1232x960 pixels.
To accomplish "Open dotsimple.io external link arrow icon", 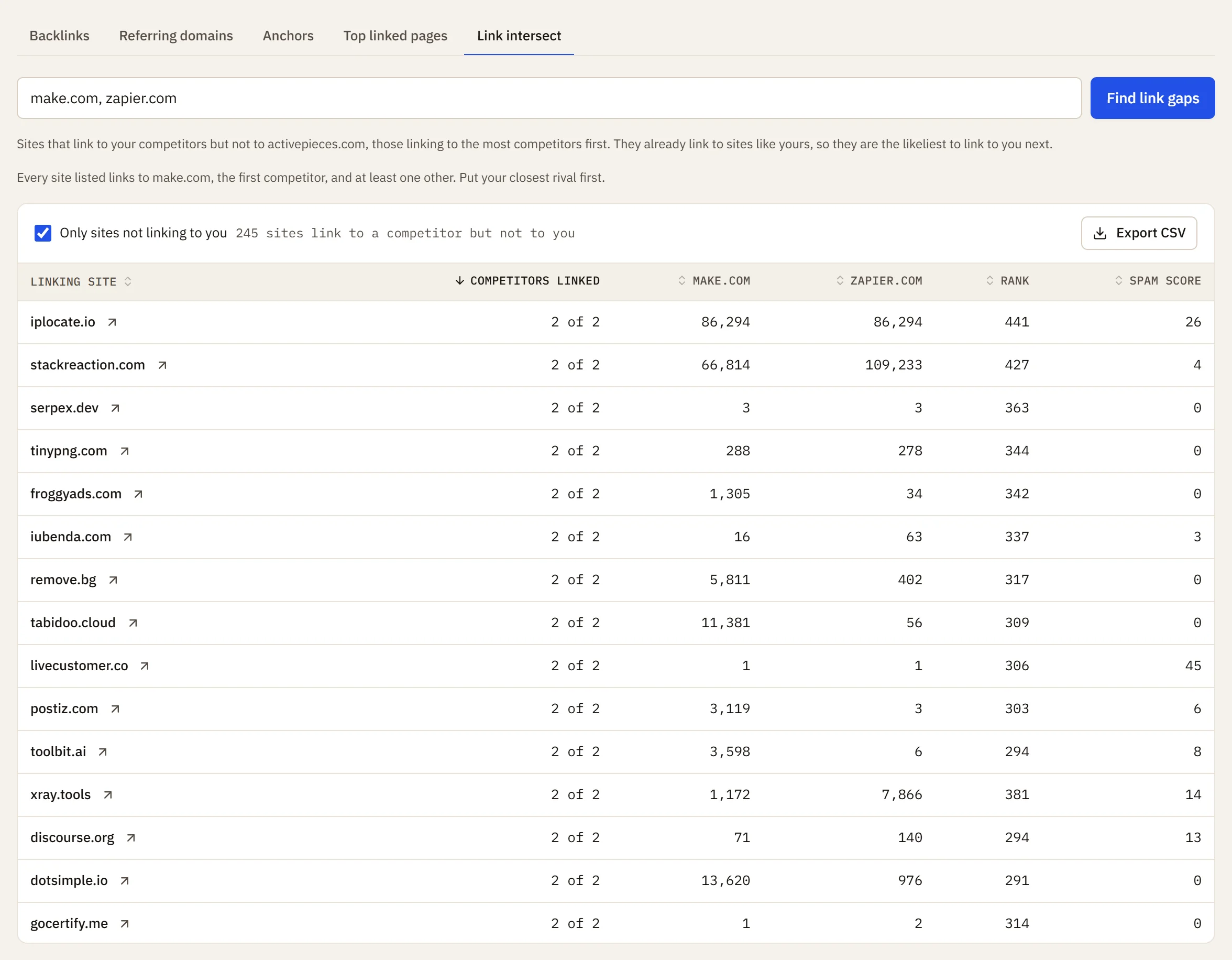I will [x=125, y=880].
